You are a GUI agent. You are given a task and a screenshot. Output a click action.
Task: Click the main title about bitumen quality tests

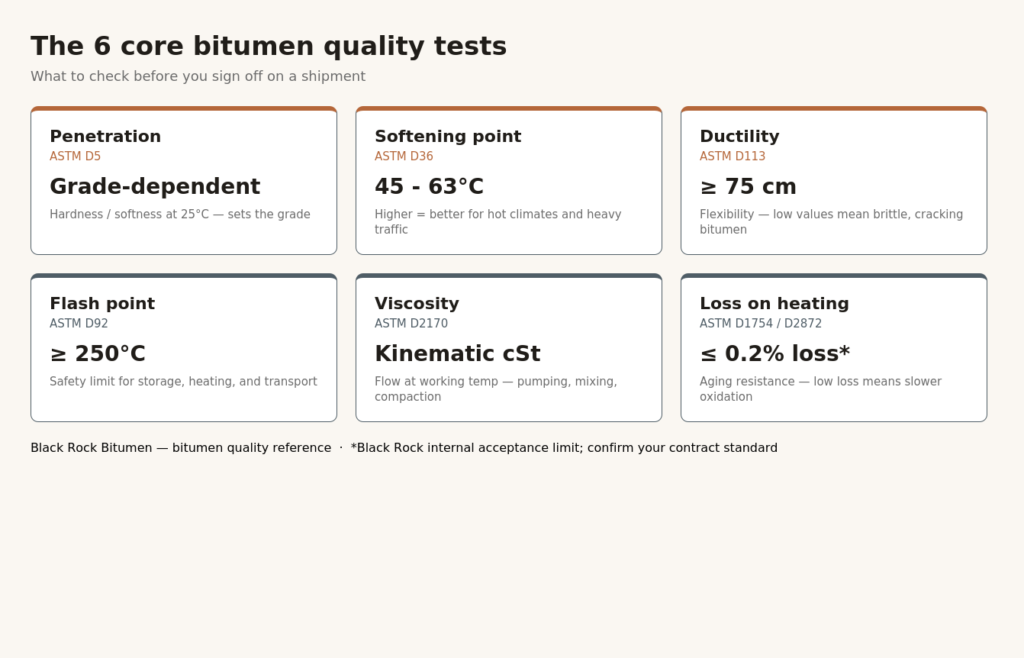[x=268, y=46]
